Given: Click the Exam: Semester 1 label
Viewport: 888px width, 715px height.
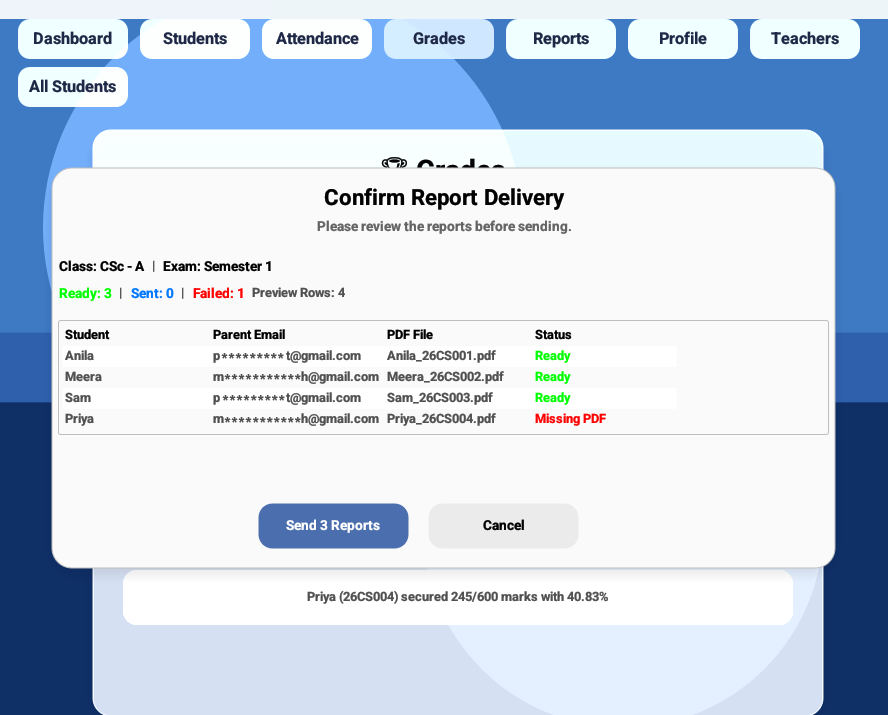Looking at the screenshot, I should point(217,266).
